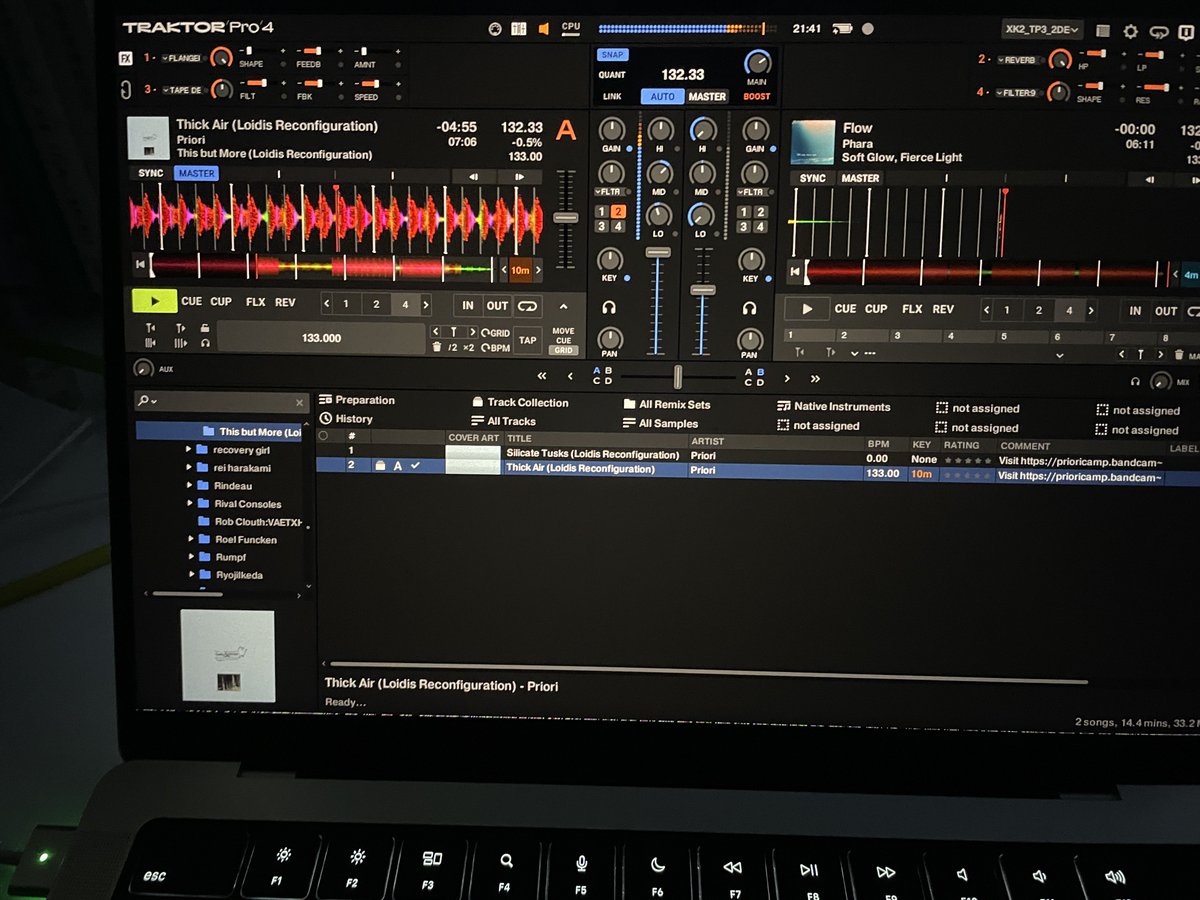The height and width of the screenshot is (900, 1200).
Task: Open the layout selector XK2_TP3_2DE
Action: point(1042,30)
